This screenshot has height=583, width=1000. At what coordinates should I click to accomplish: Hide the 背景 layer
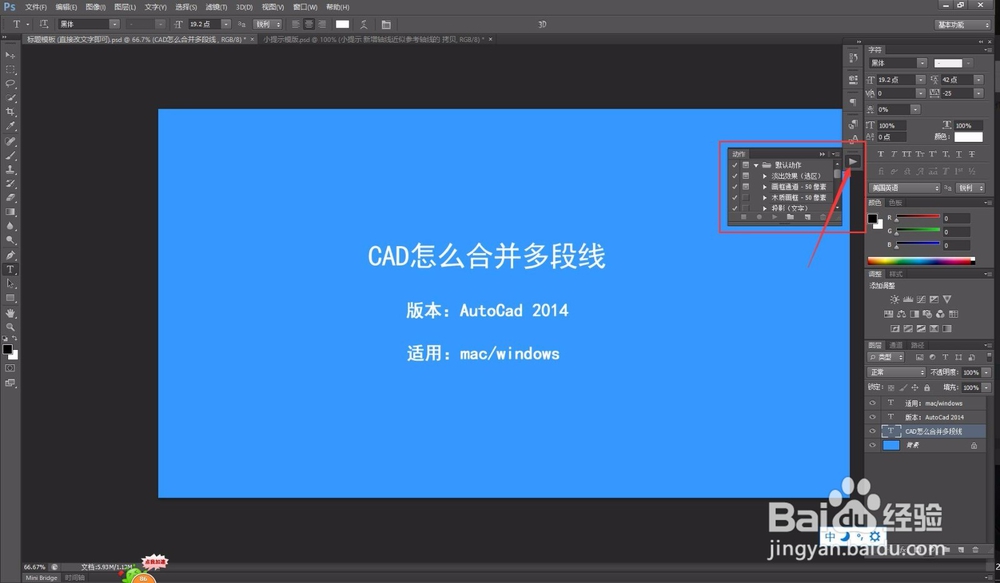tap(872, 445)
